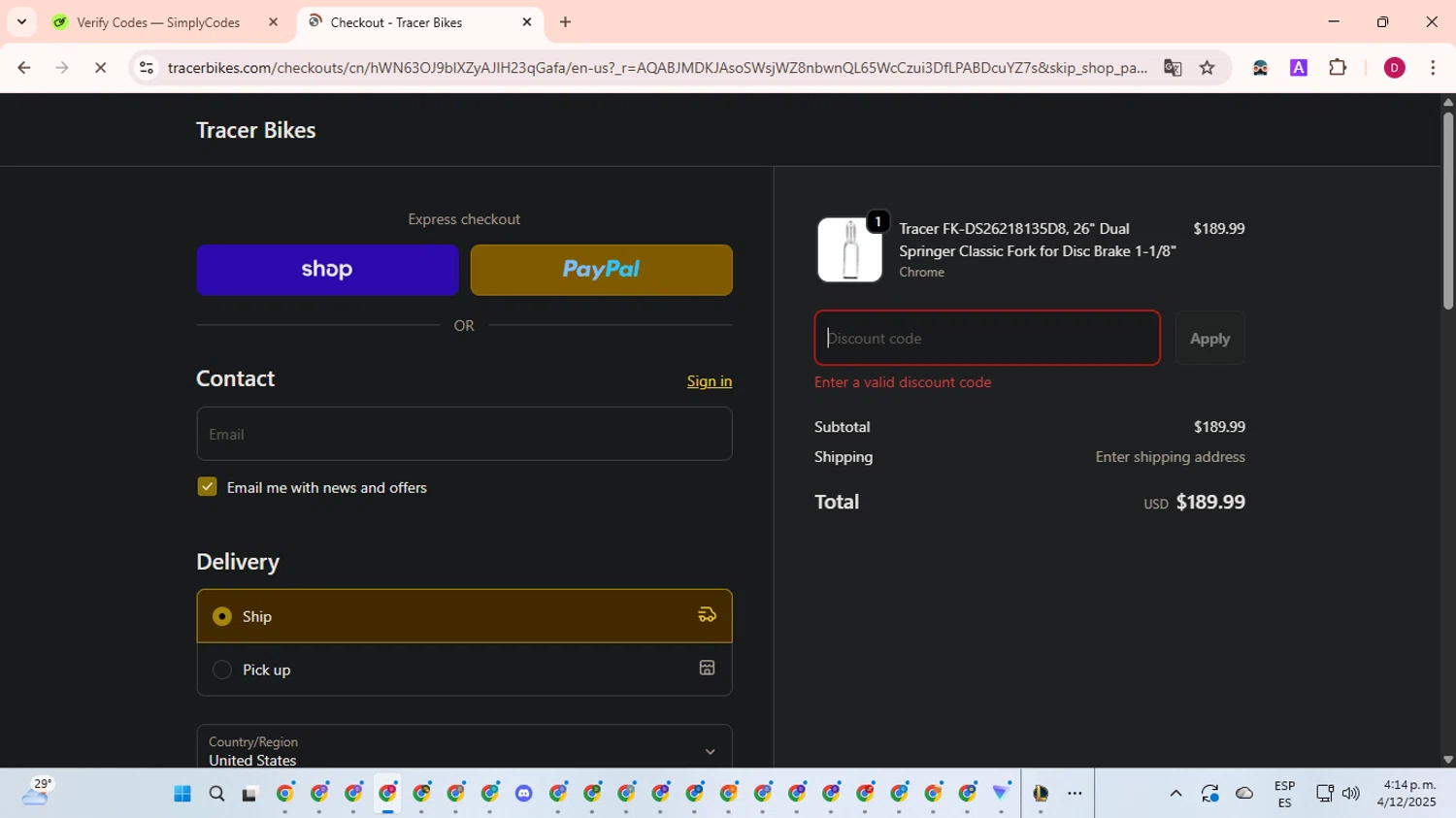Open the Chrome three-dot menu
Viewport: 1456px width, 818px height.
(1433, 68)
